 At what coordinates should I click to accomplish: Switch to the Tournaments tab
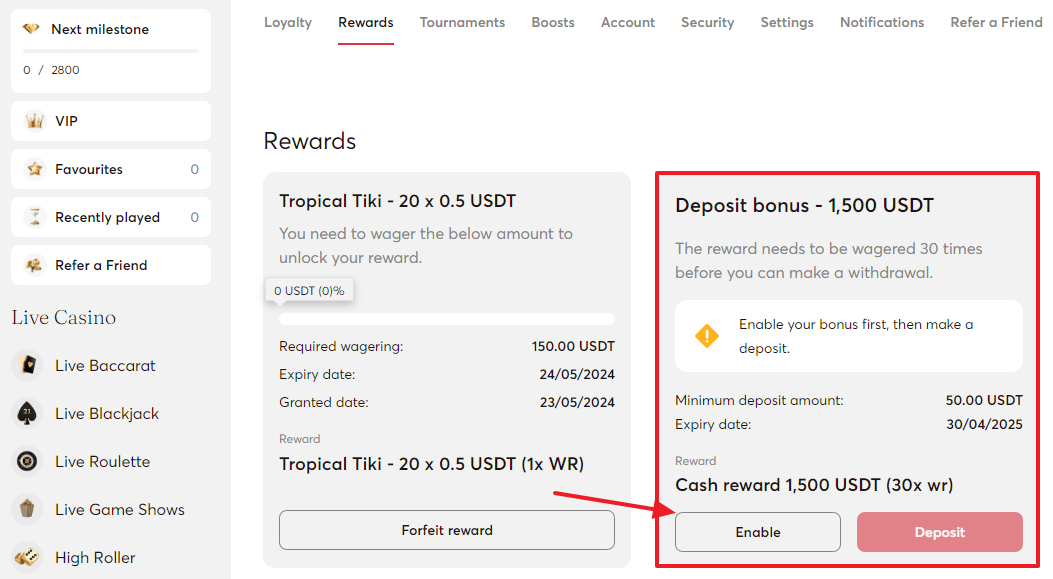[x=462, y=22]
